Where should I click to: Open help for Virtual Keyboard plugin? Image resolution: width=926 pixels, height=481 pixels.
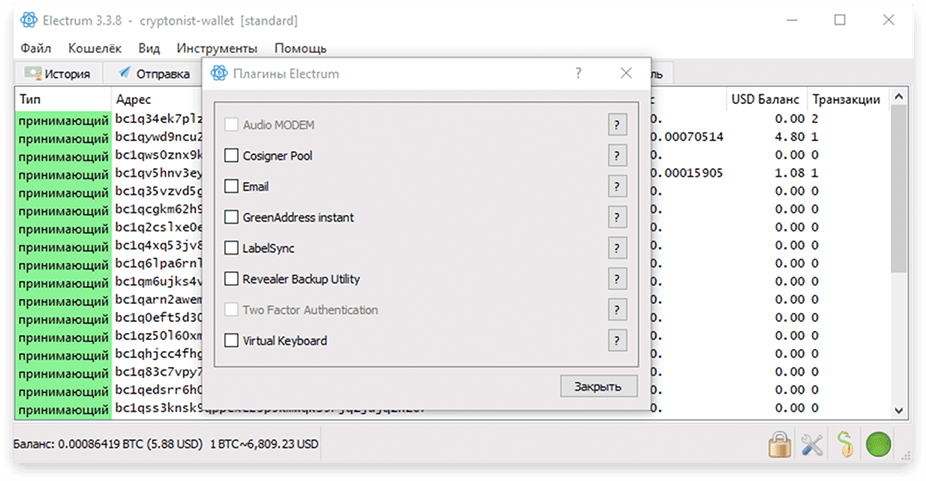pos(617,340)
